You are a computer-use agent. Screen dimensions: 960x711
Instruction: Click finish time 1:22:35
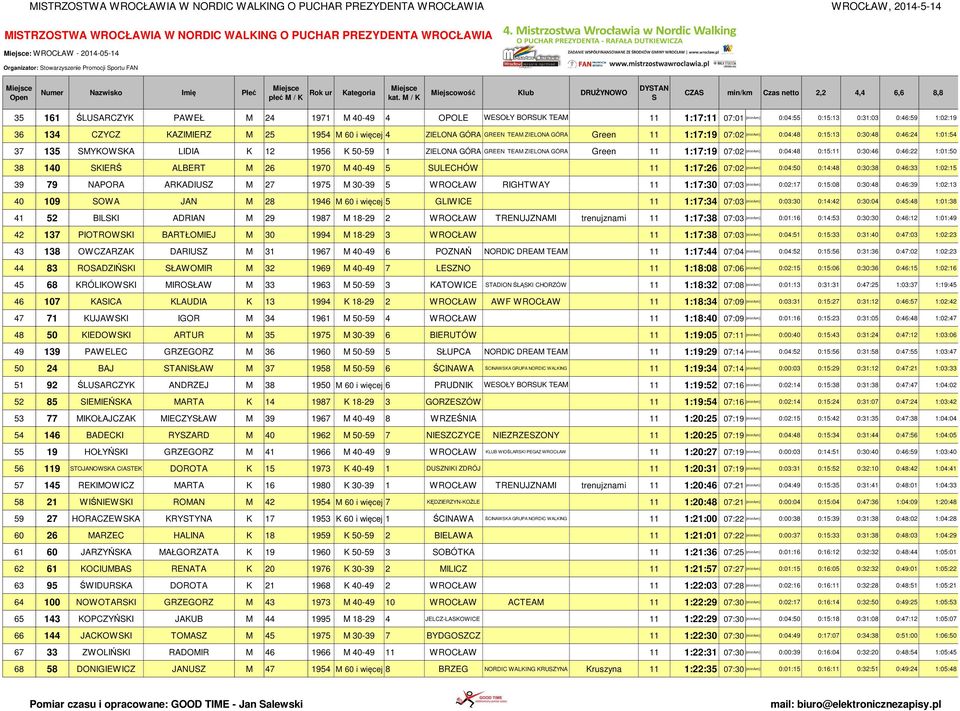(x=700, y=669)
